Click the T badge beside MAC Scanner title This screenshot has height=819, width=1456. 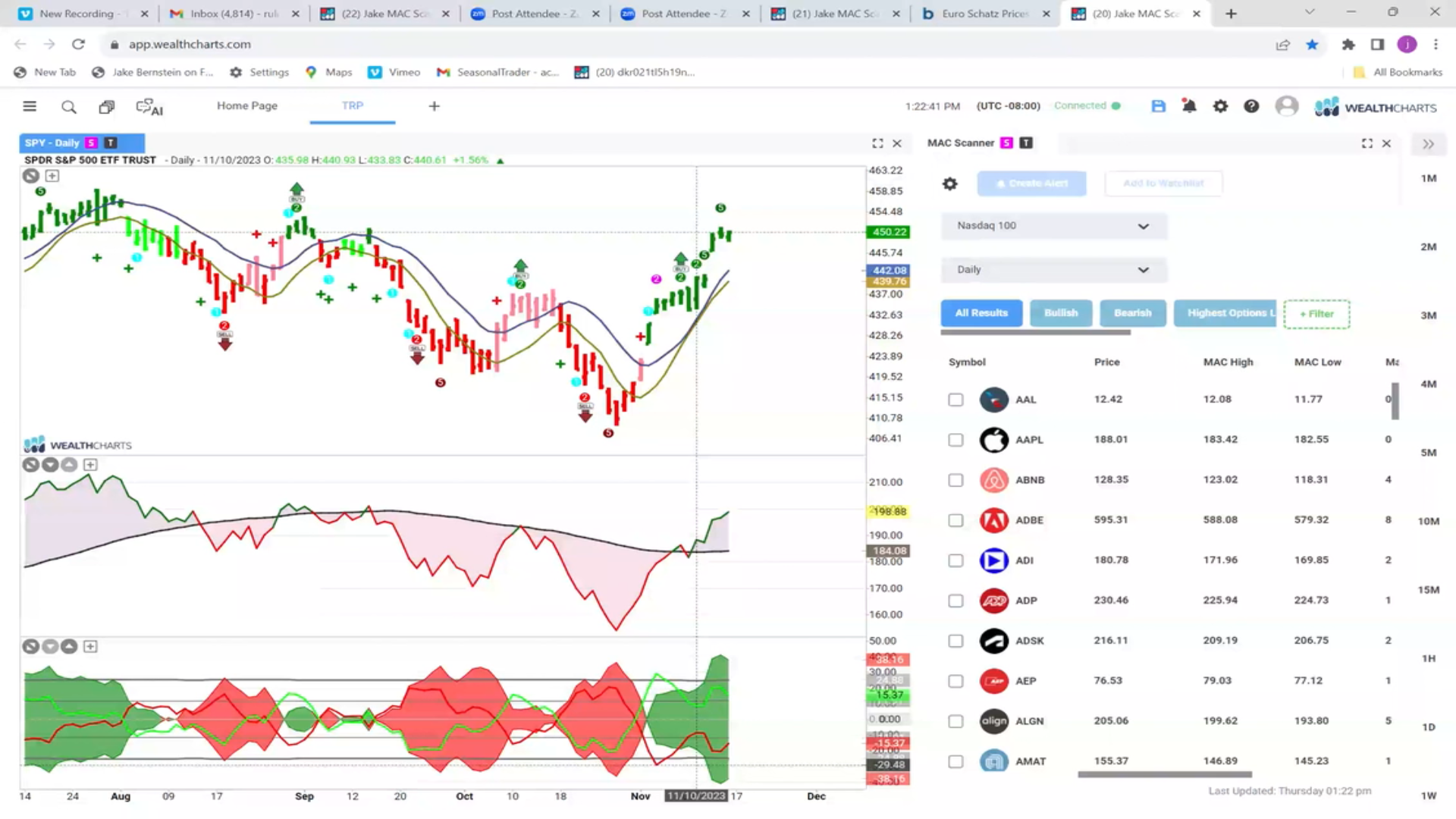click(1026, 143)
